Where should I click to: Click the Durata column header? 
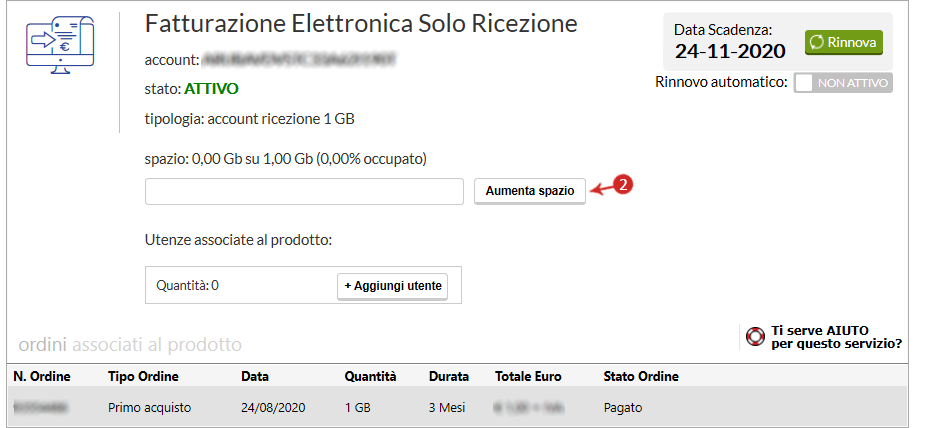point(449,377)
